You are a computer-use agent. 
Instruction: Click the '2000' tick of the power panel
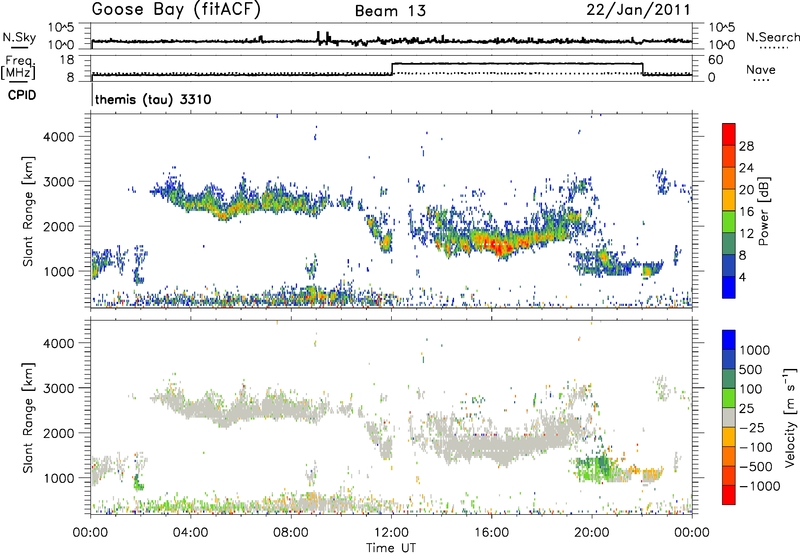58,226
